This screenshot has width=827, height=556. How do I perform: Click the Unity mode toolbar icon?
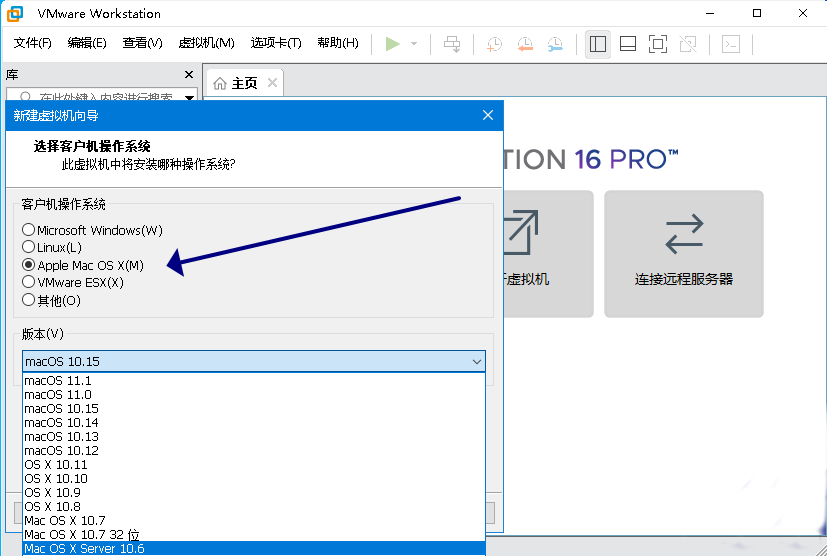(x=688, y=44)
